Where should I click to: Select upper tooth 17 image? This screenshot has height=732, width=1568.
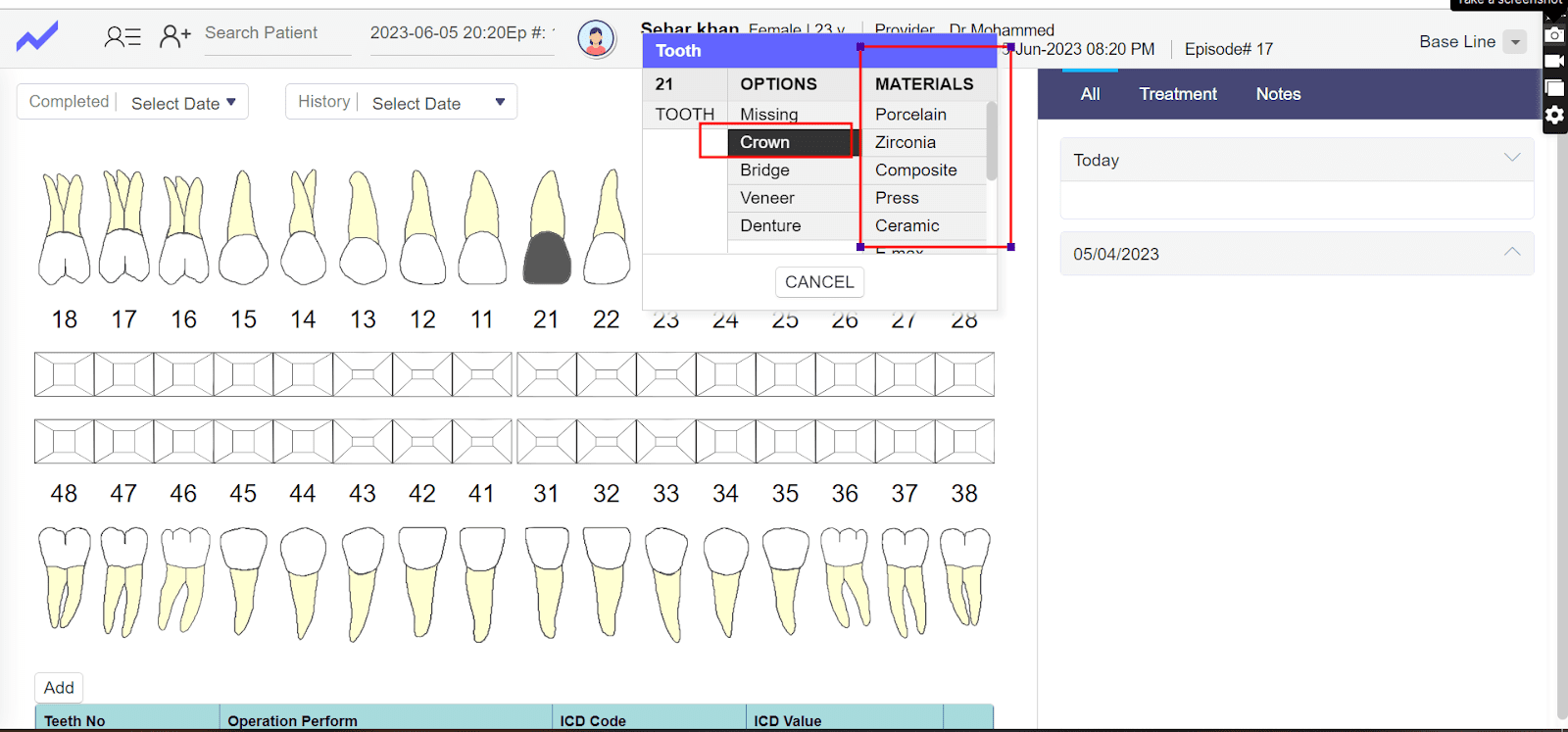tap(124, 227)
